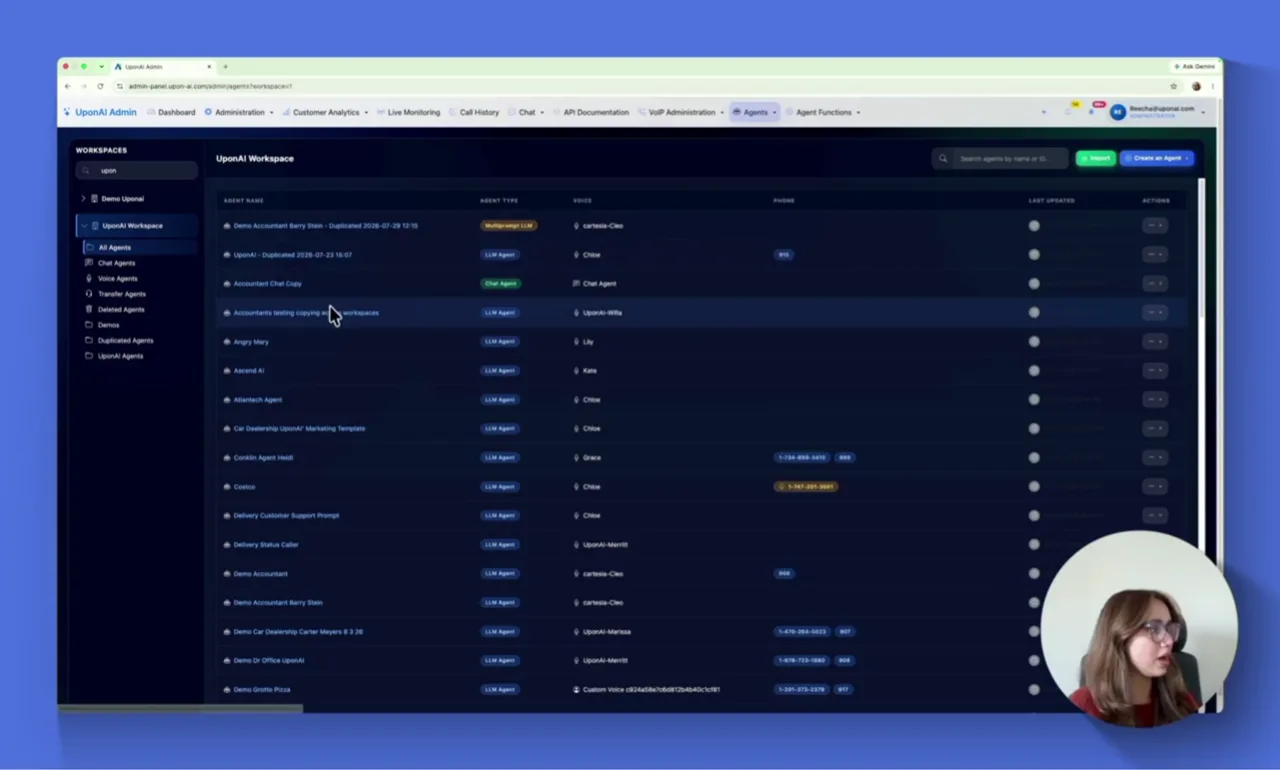Reload the page with the refresh icon
The width and height of the screenshot is (1280, 770).
click(x=100, y=86)
